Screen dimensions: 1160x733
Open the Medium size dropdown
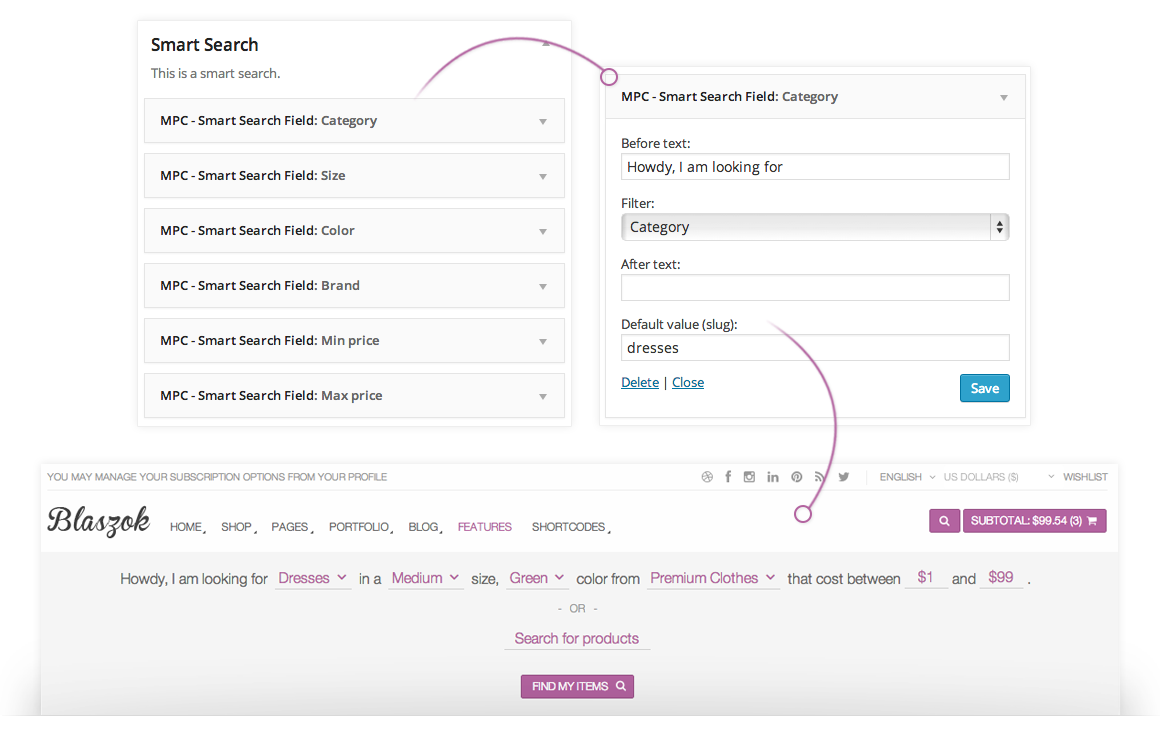(425, 578)
